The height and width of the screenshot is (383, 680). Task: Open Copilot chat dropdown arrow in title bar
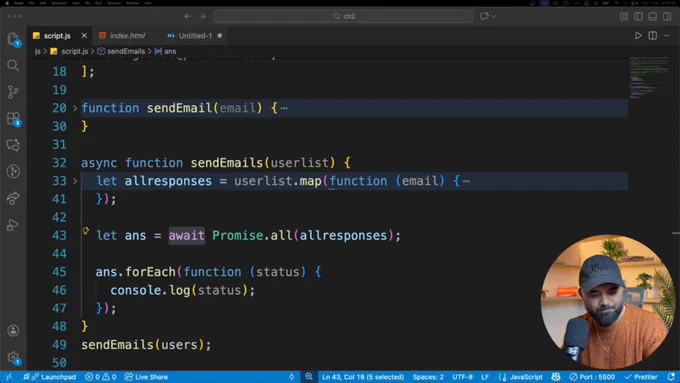coord(494,16)
